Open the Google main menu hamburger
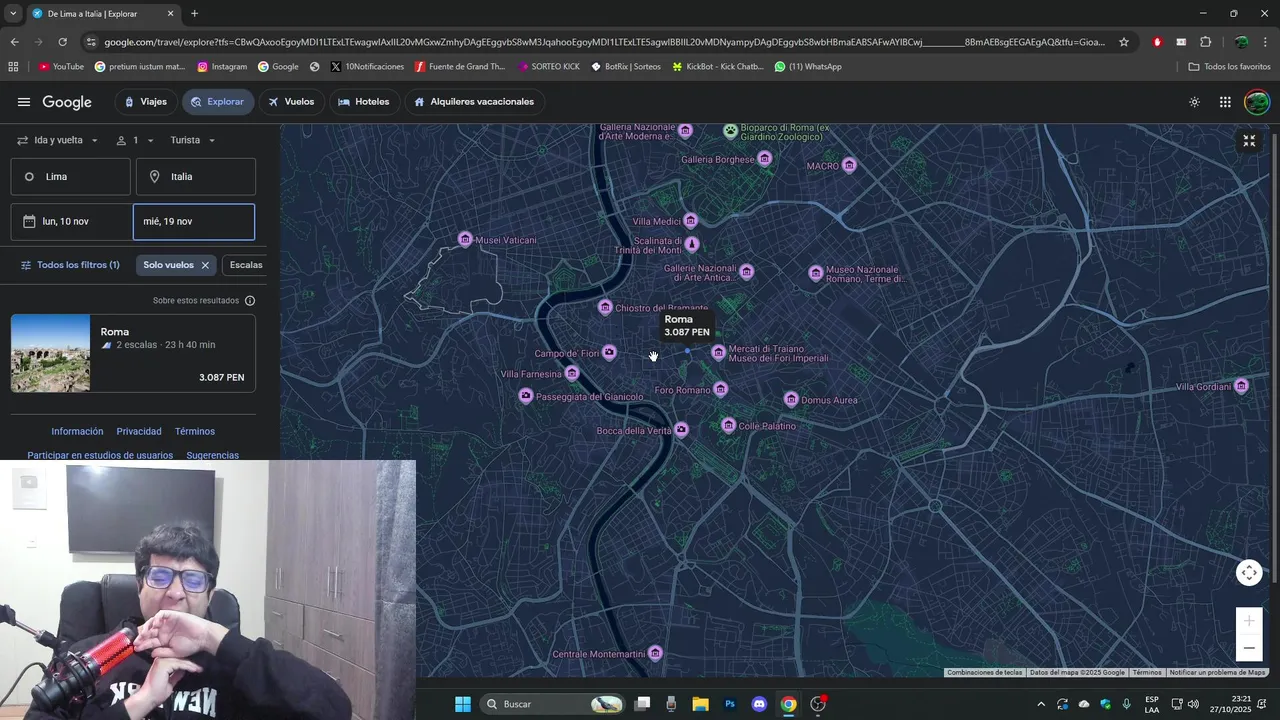Screen dimensions: 1280x720 (24, 102)
